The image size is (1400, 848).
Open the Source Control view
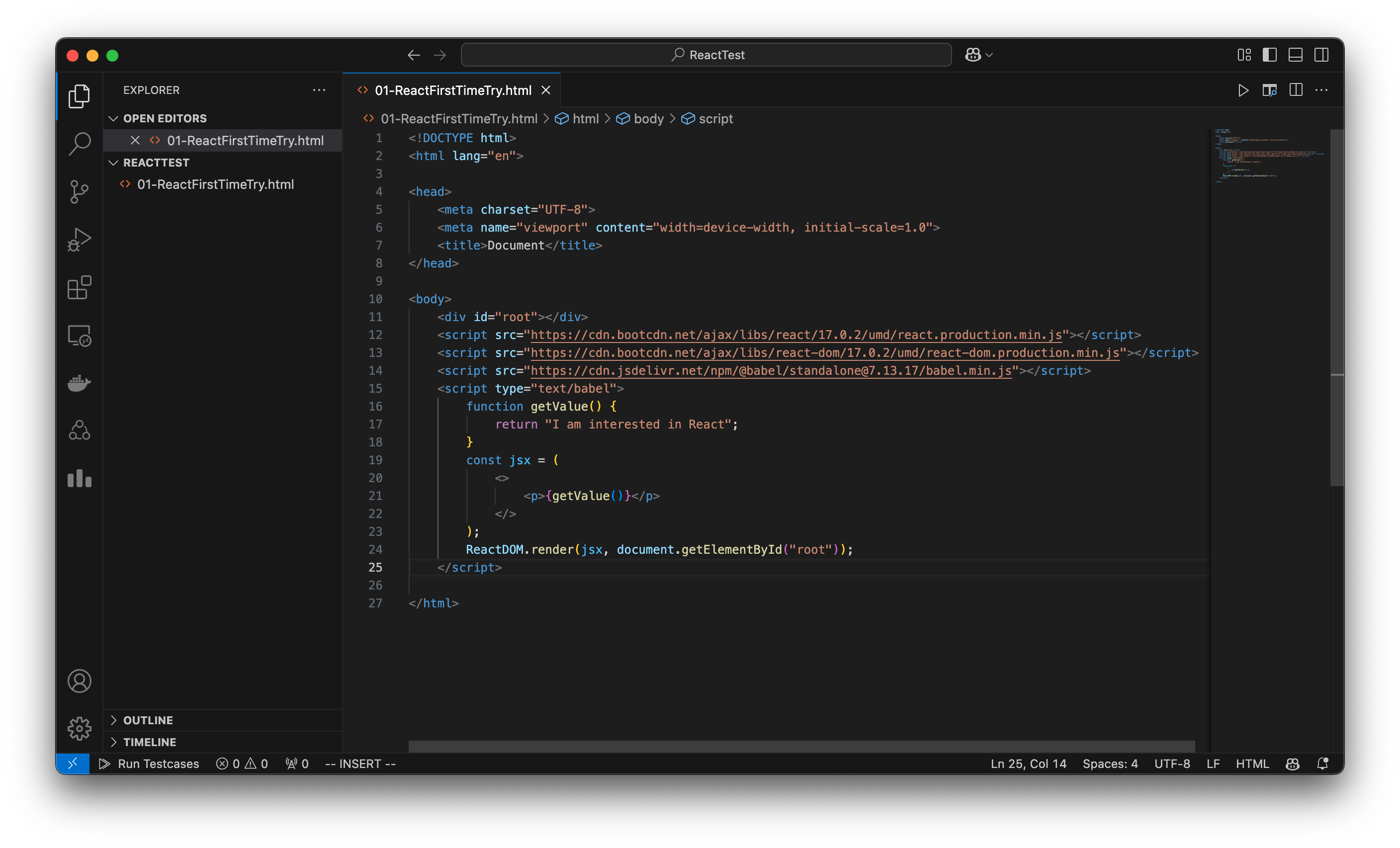(x=79, y=191)
